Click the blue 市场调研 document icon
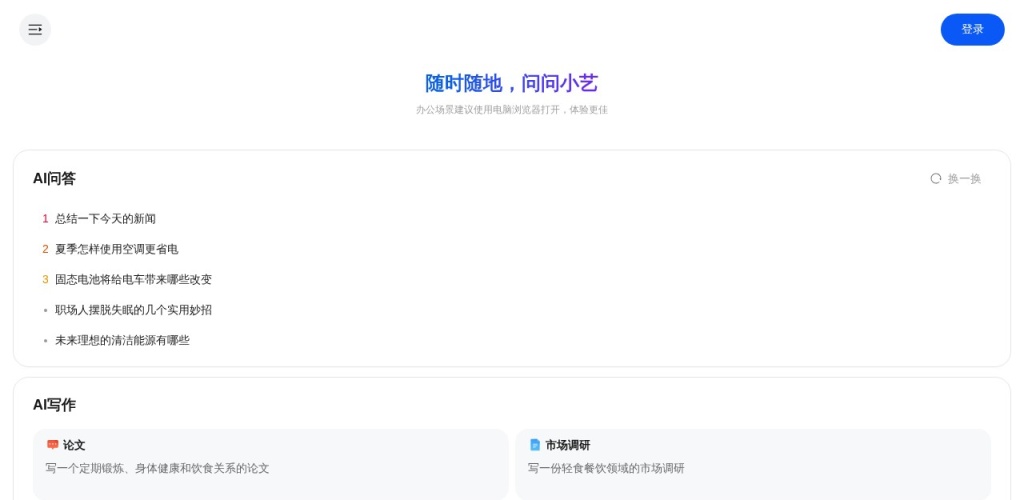 (535, 445)
